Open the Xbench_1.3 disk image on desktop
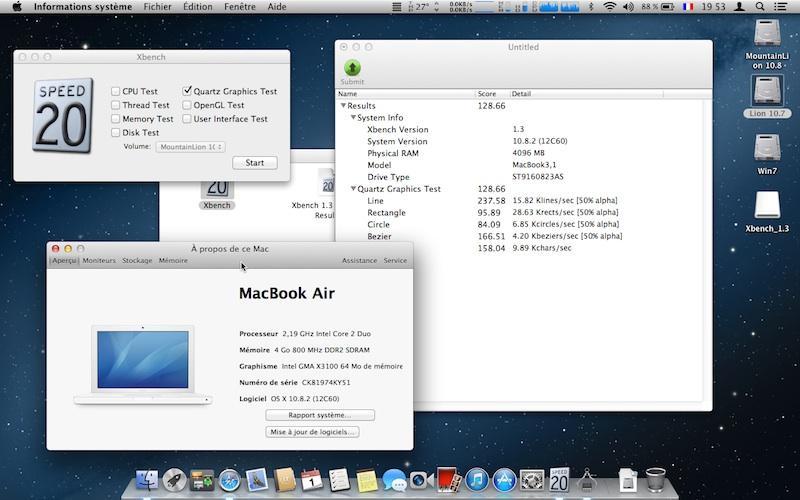 767,205
